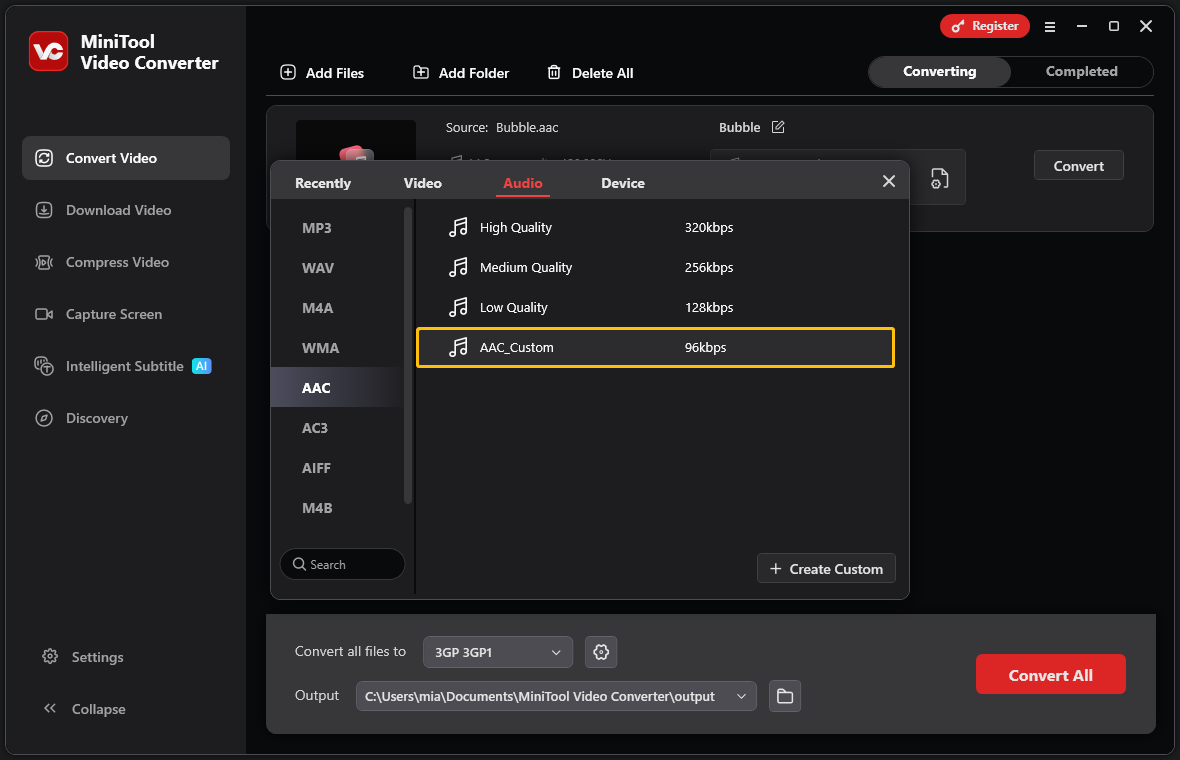Select WMA format in list
The height and width of the screenshot is (760, 1180).
coord(337,348)
